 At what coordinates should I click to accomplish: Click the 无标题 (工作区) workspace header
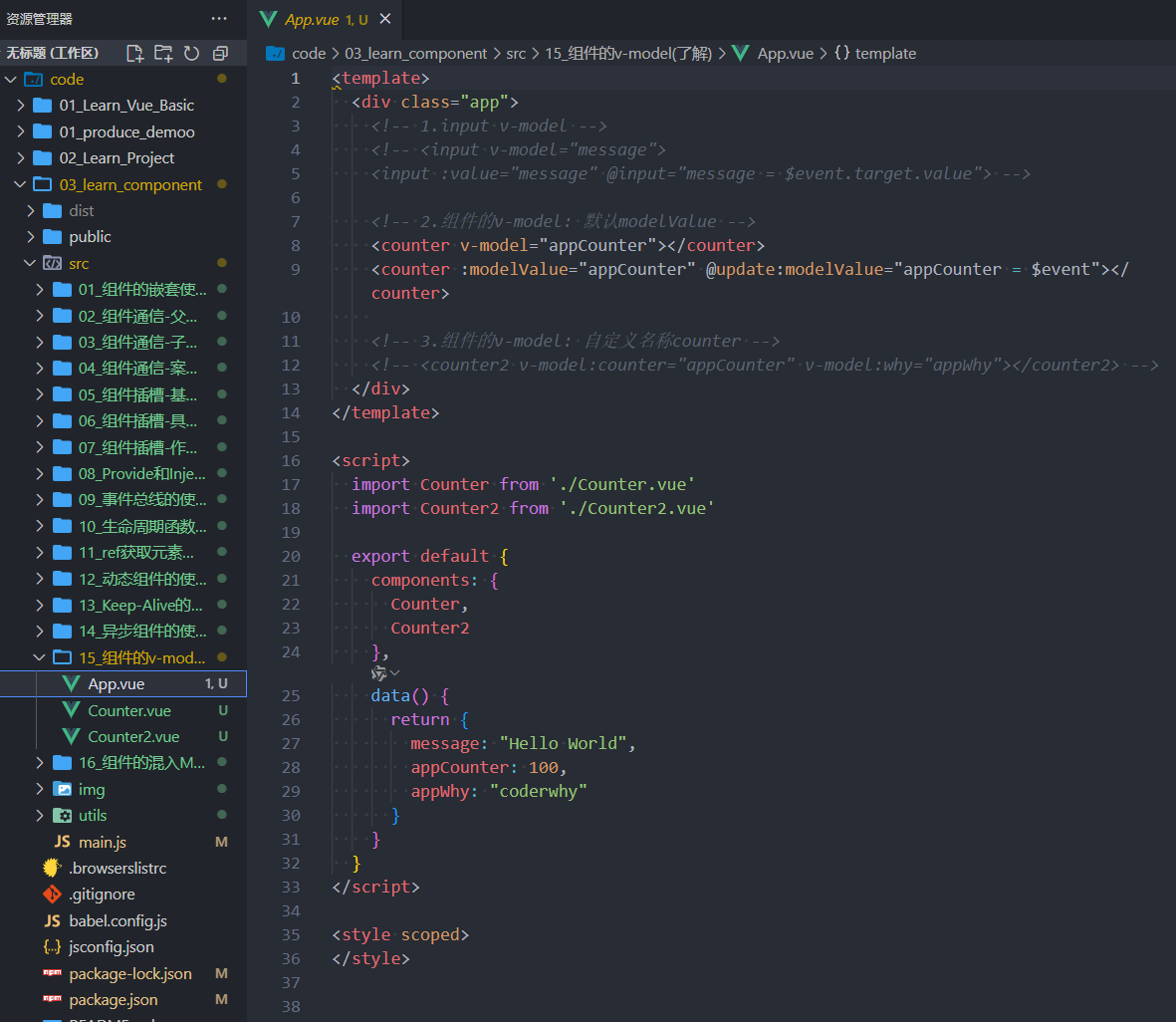[x=53, y=53]
